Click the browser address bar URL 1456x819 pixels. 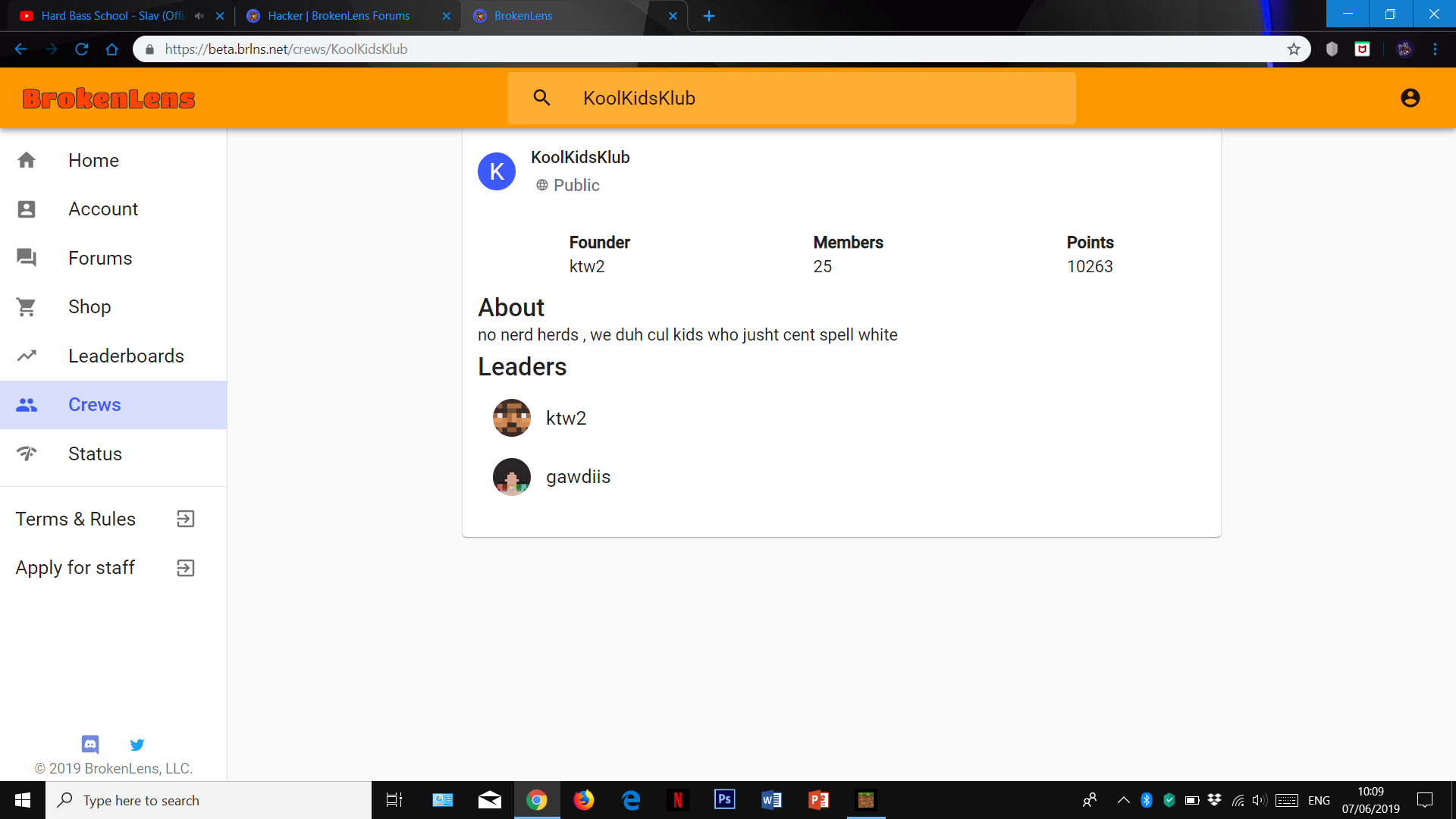(x=286, y=49)
